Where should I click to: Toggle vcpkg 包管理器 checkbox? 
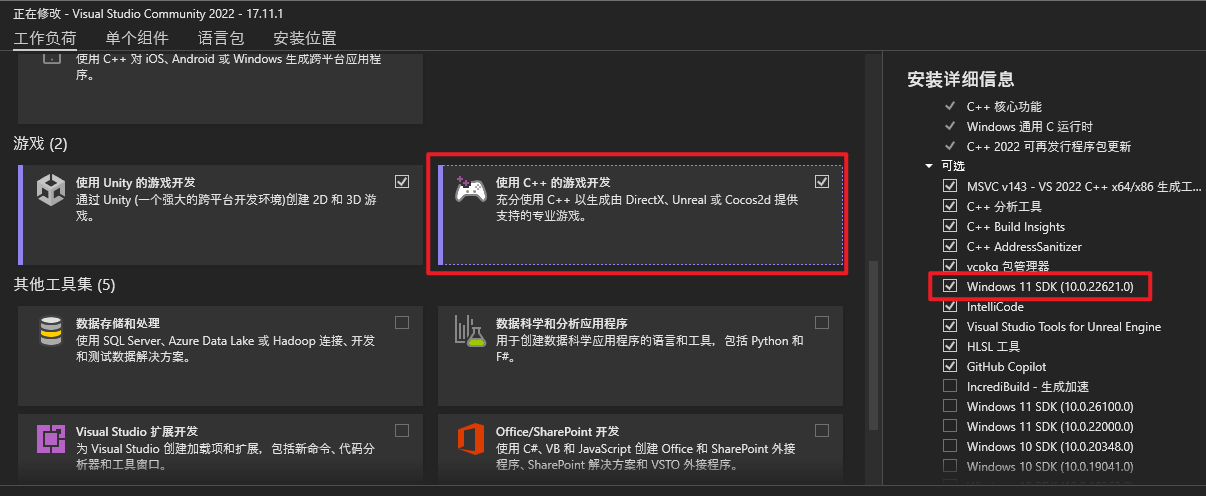[950, 267]
